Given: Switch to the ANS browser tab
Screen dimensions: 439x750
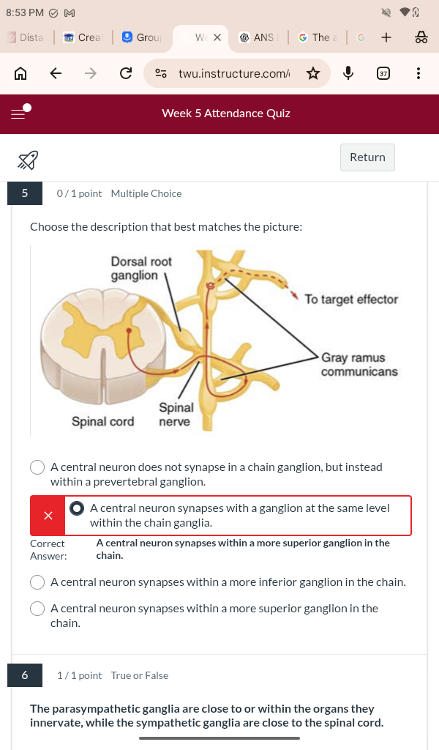Looking at the screenshot, I should [x=258, y=37].
